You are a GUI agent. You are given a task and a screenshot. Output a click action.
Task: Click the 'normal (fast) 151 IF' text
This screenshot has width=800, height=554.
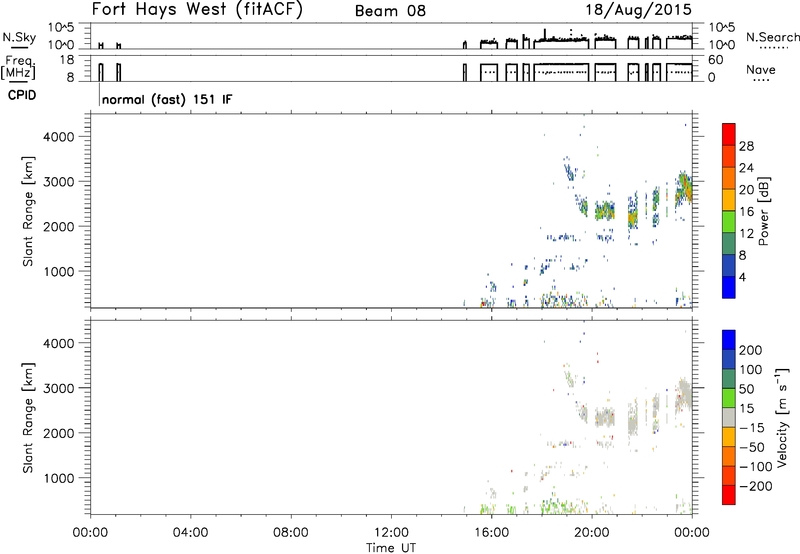167,99
